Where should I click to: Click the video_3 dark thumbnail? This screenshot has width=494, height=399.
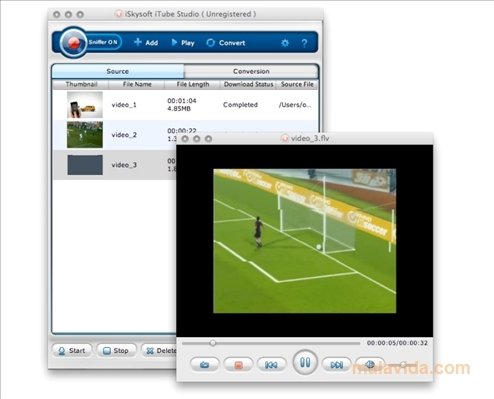click(x=85, y=165)
